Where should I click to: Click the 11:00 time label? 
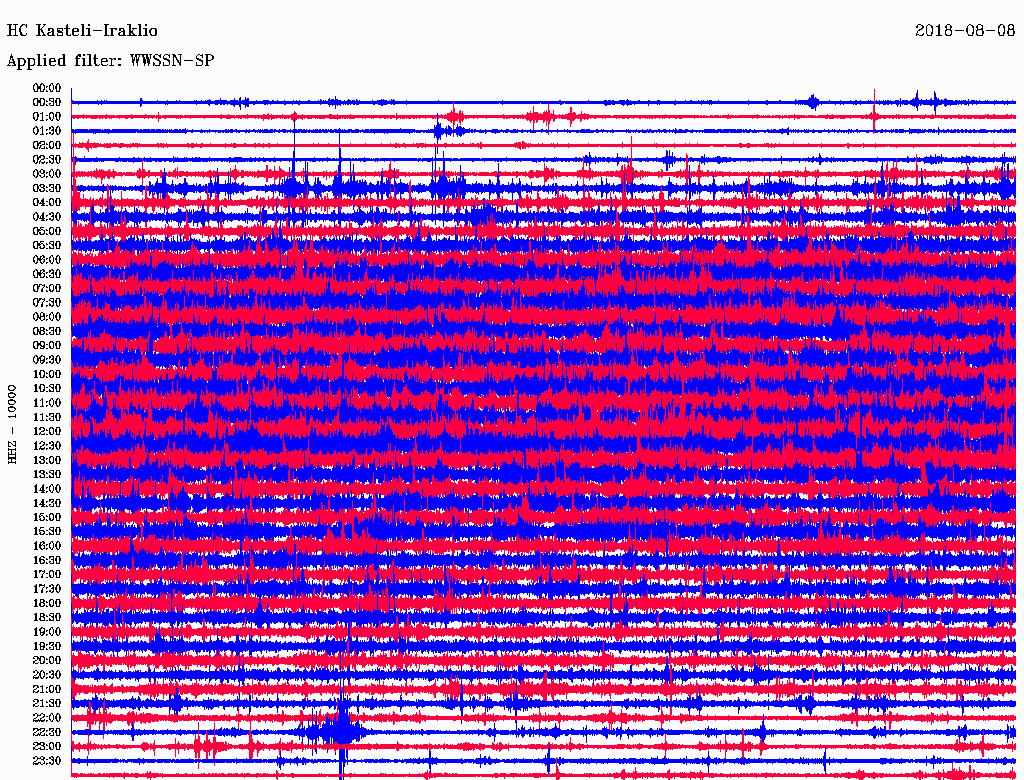(47, 403)
